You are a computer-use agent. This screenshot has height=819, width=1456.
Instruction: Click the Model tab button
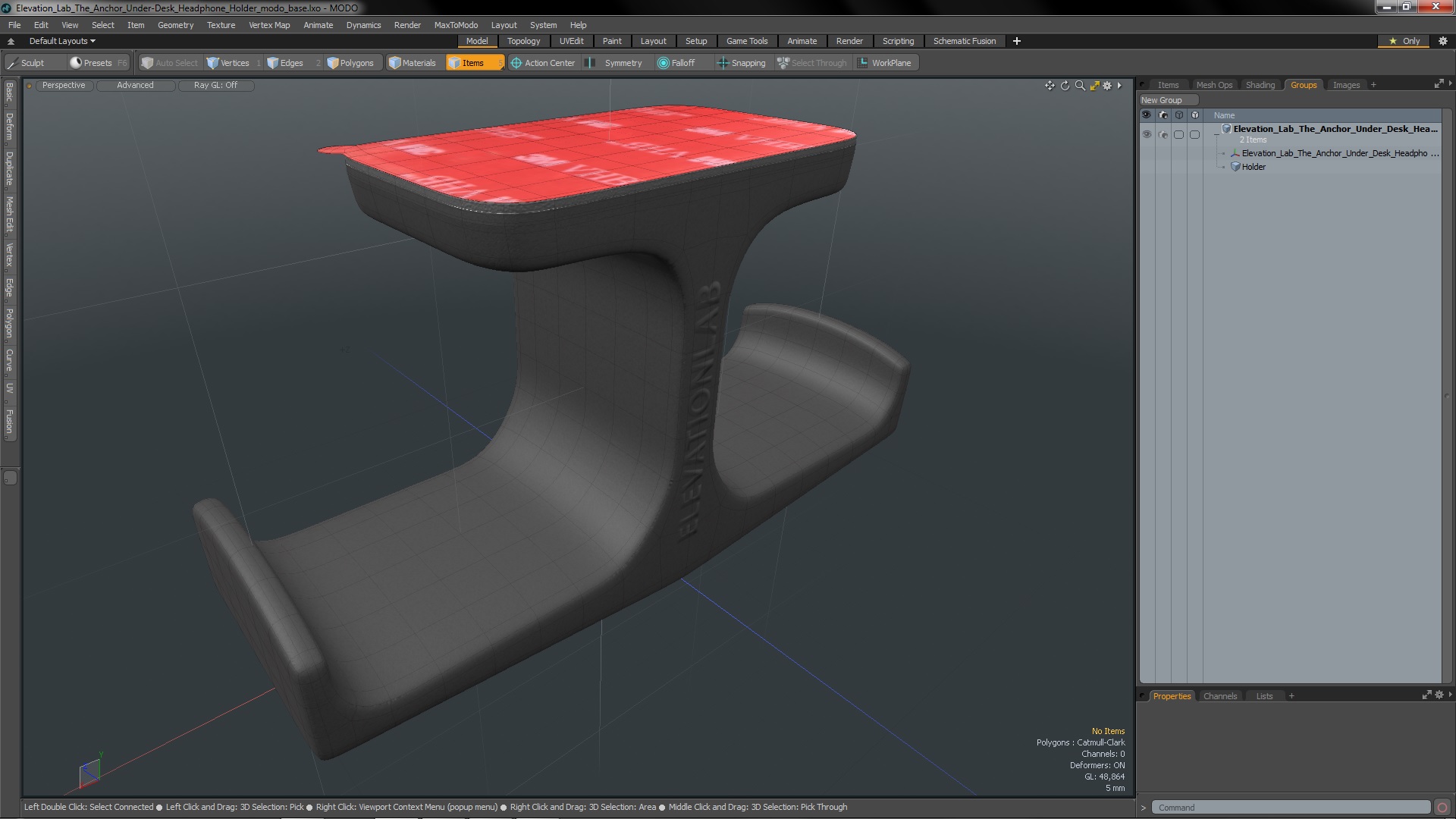476,41
